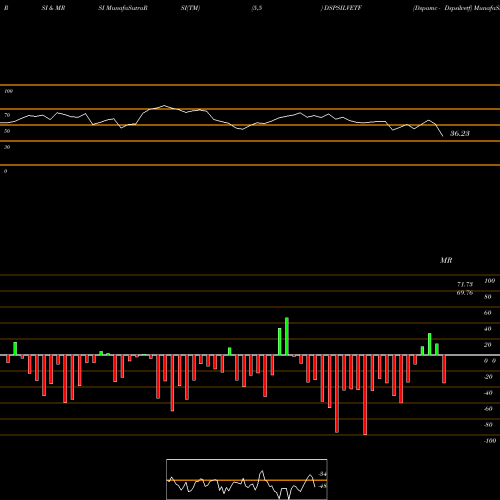This screenshot has height=500, width=500.
Task: Click the 20 label on MR axis
Action: 488,345
